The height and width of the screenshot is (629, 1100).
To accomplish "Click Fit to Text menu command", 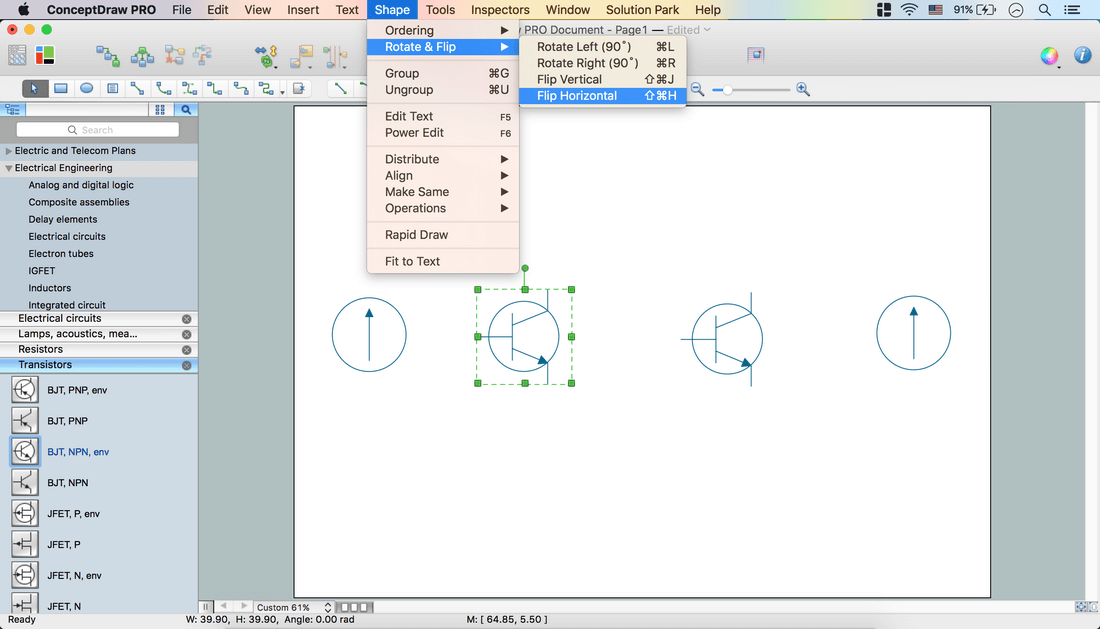I will click(x=412, y=261).
